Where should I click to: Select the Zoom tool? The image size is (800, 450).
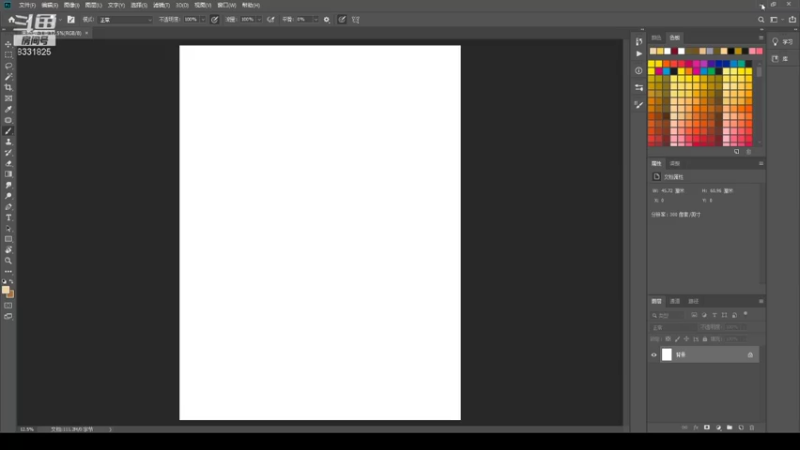click(8, 261)
